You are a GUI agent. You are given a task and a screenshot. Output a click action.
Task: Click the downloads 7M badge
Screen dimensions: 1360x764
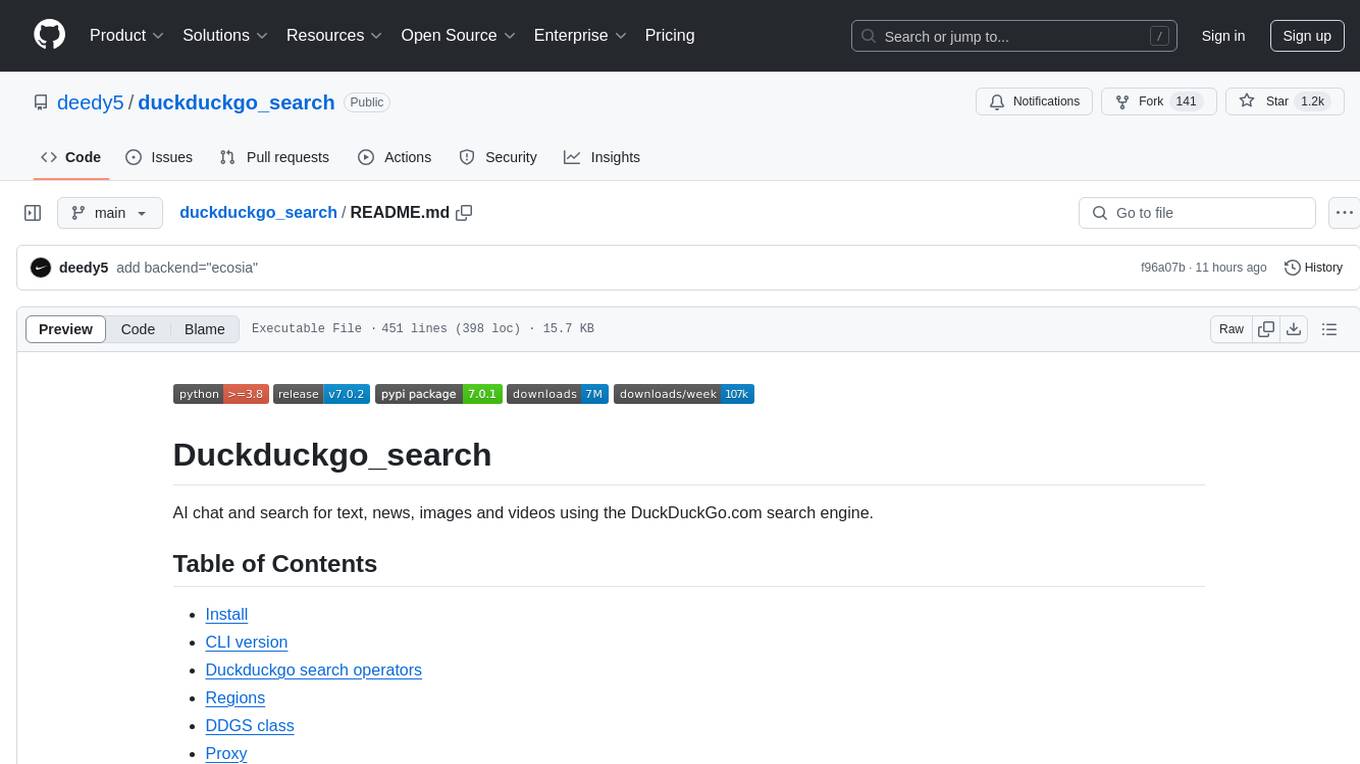coord(558,394)
